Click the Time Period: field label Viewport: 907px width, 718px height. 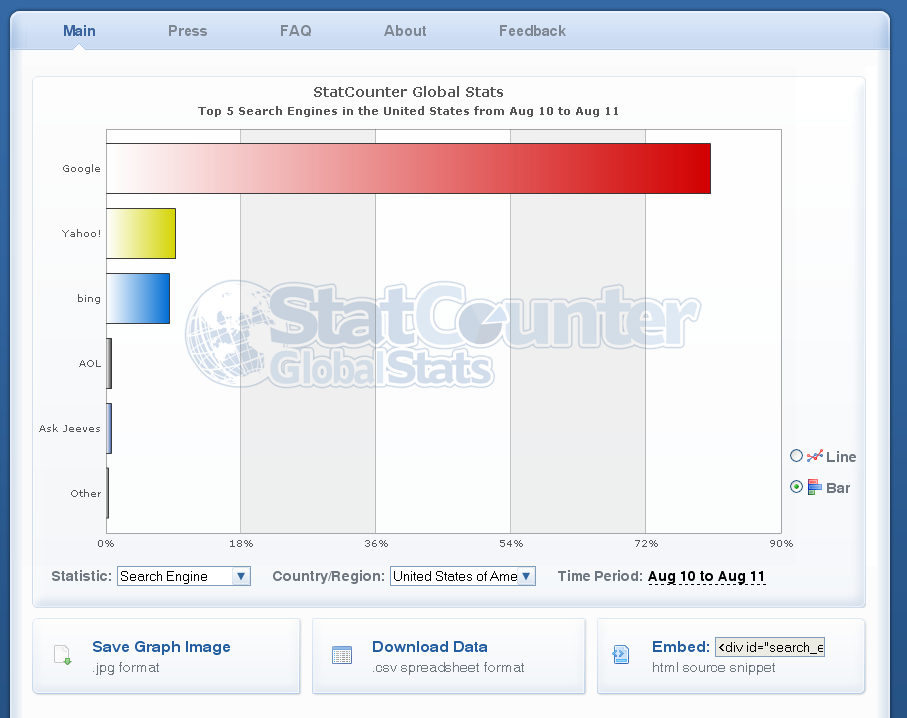tap(600, 576)
